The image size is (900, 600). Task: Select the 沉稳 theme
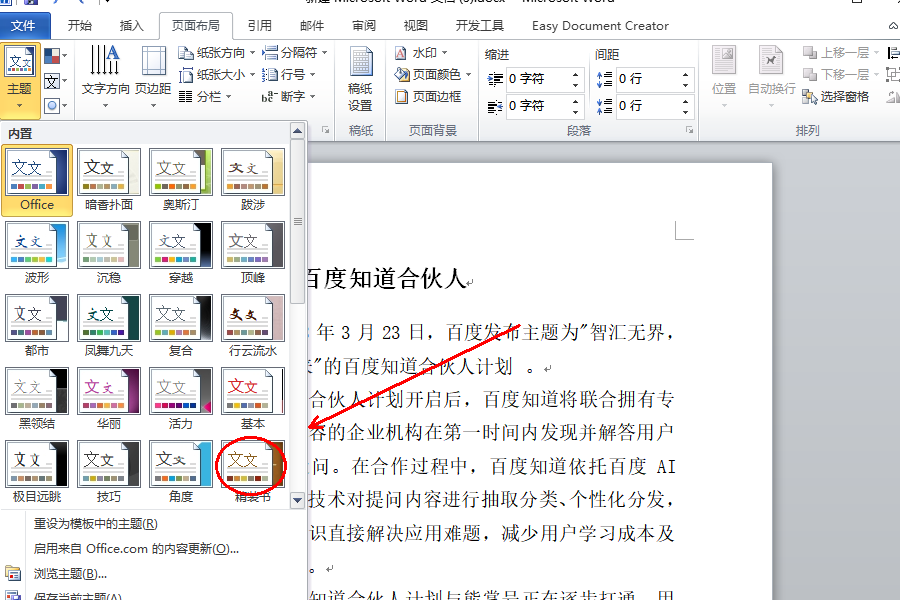[x=109, y=253]
